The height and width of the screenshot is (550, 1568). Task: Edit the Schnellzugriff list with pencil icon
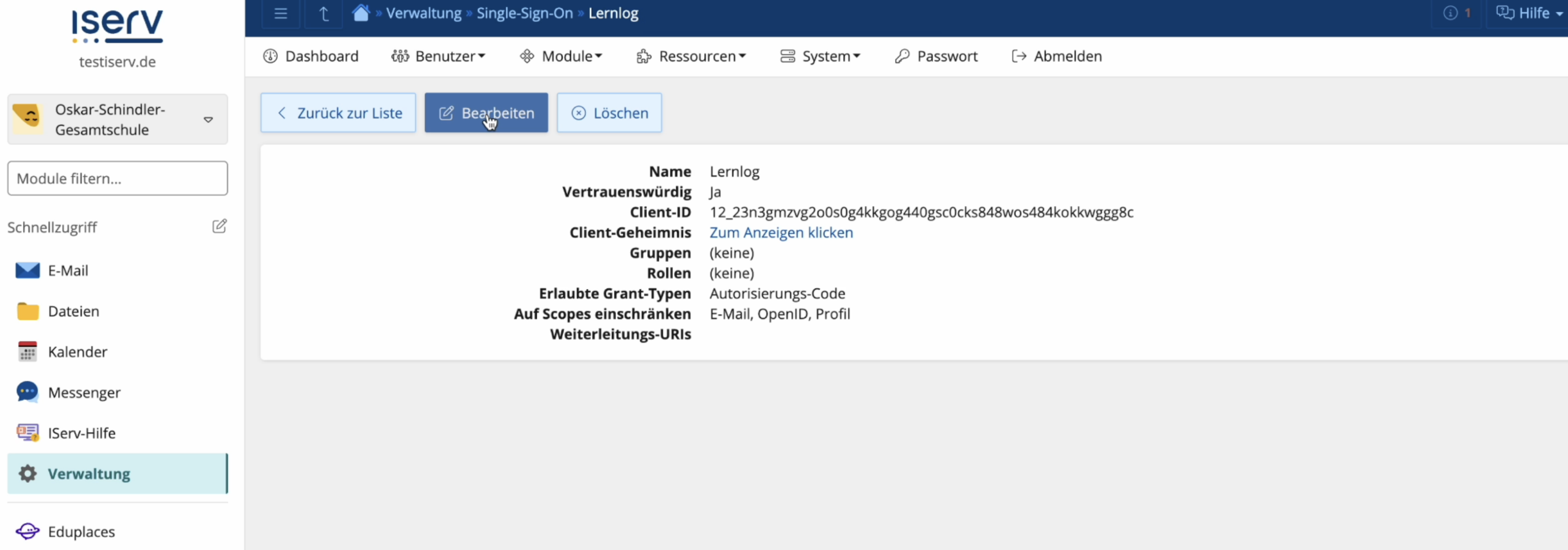[x=219, y=226]
